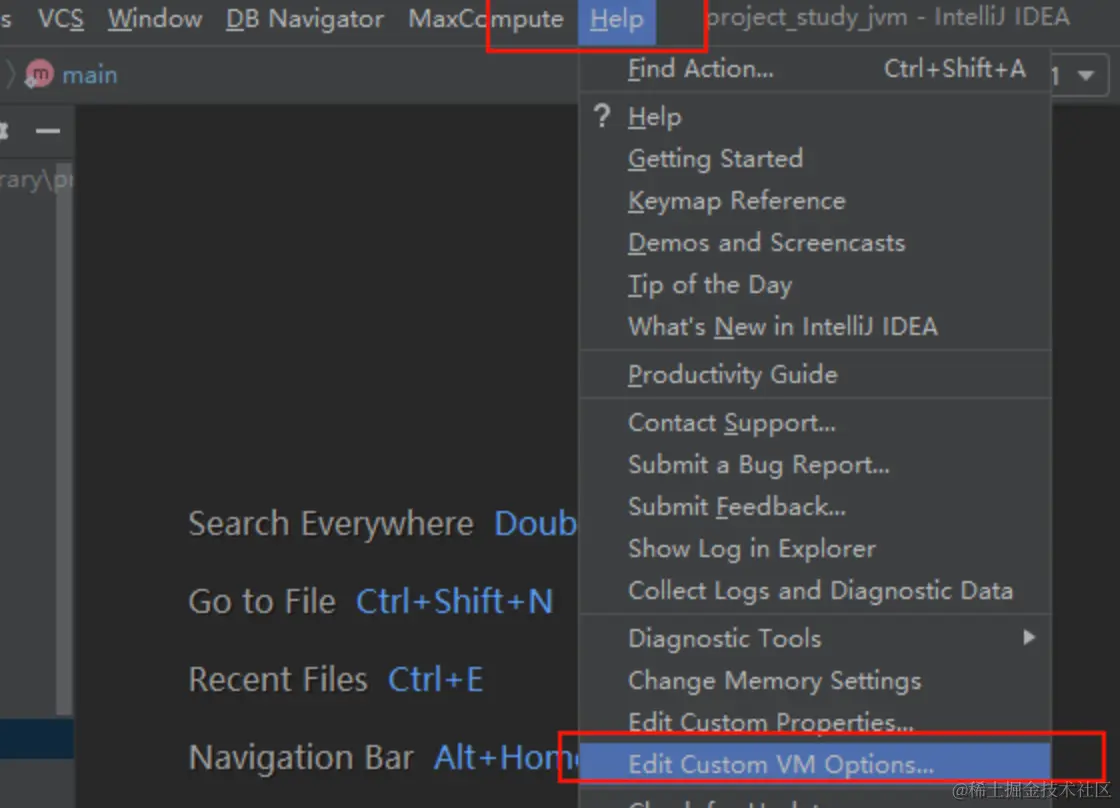Open Demos and Screencasts
Viewport: 1120px width, 808px height.
pyautogui.click(x=815, y=242)
